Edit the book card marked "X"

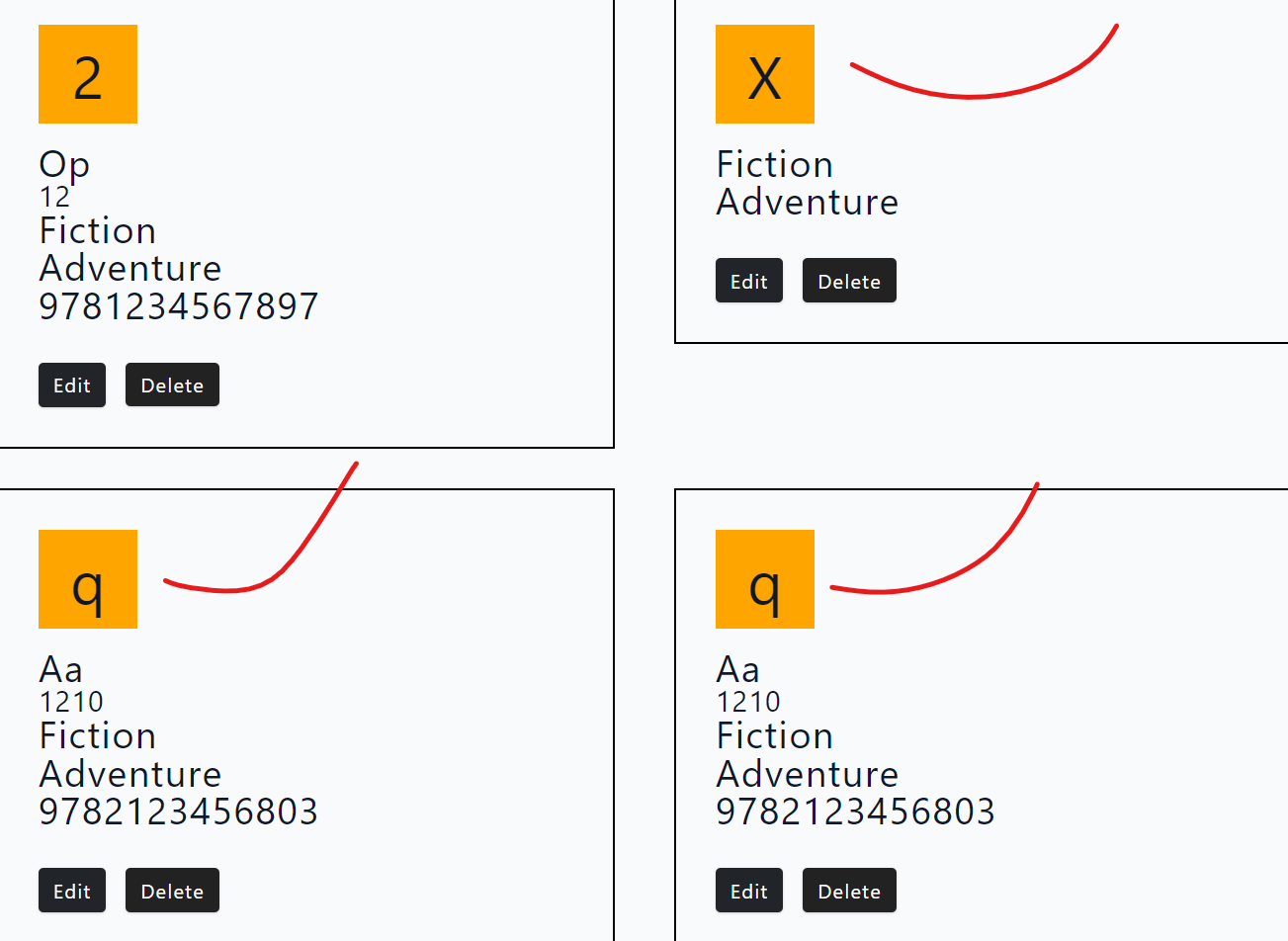[748, 281]
